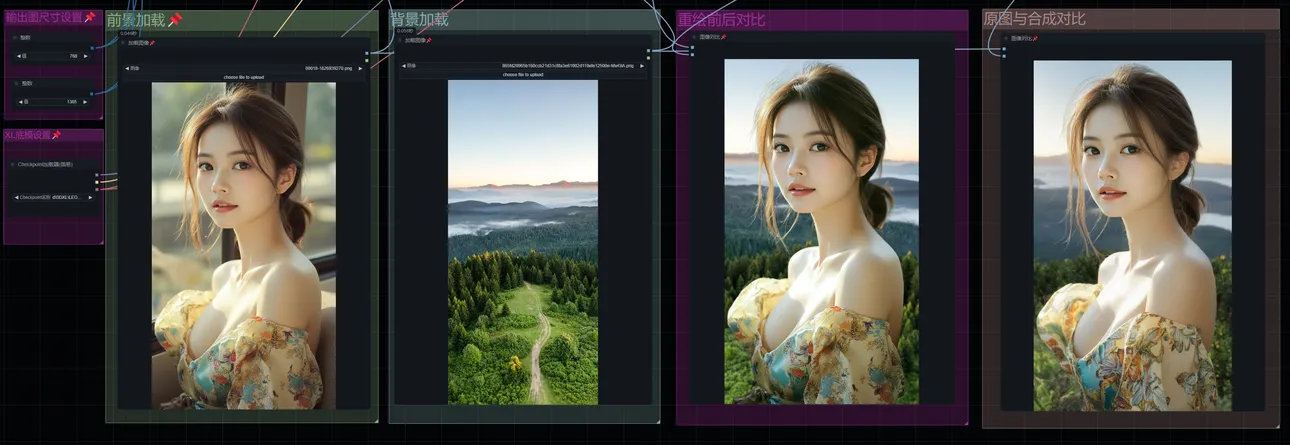1290x445 pixels.
Task: Collapse the Checkpoint加载器(简易) node dot
Action: [x=12, y=164]
